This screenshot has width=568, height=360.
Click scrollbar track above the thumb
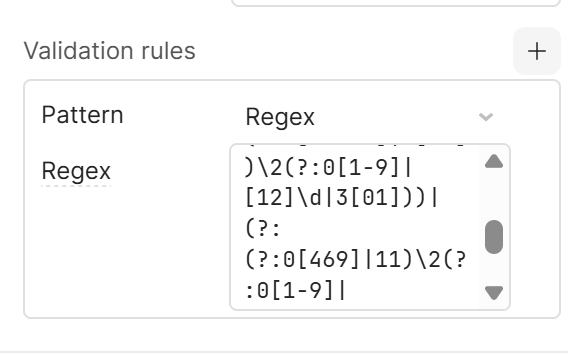pyautogui.click(x=494, y=195)
